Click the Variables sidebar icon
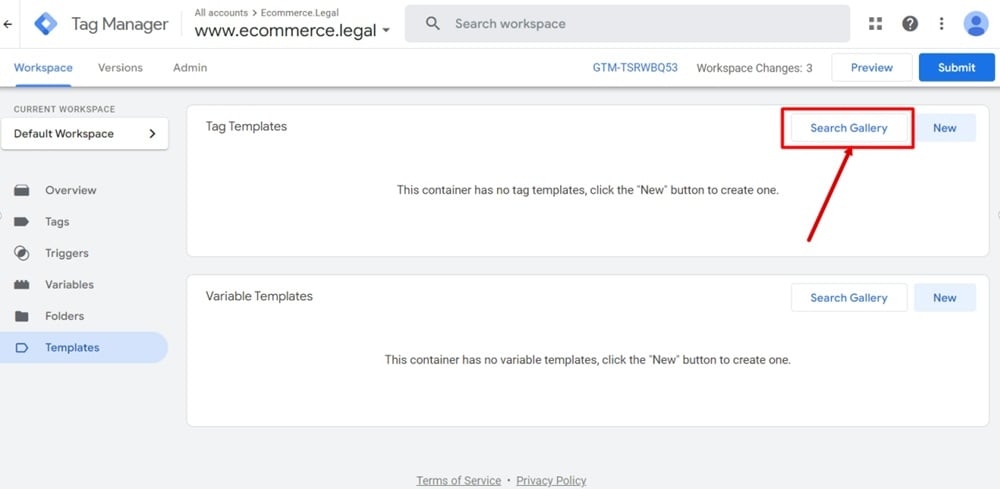This screenshot has height=489, width=1000. (x=22, y=284)
